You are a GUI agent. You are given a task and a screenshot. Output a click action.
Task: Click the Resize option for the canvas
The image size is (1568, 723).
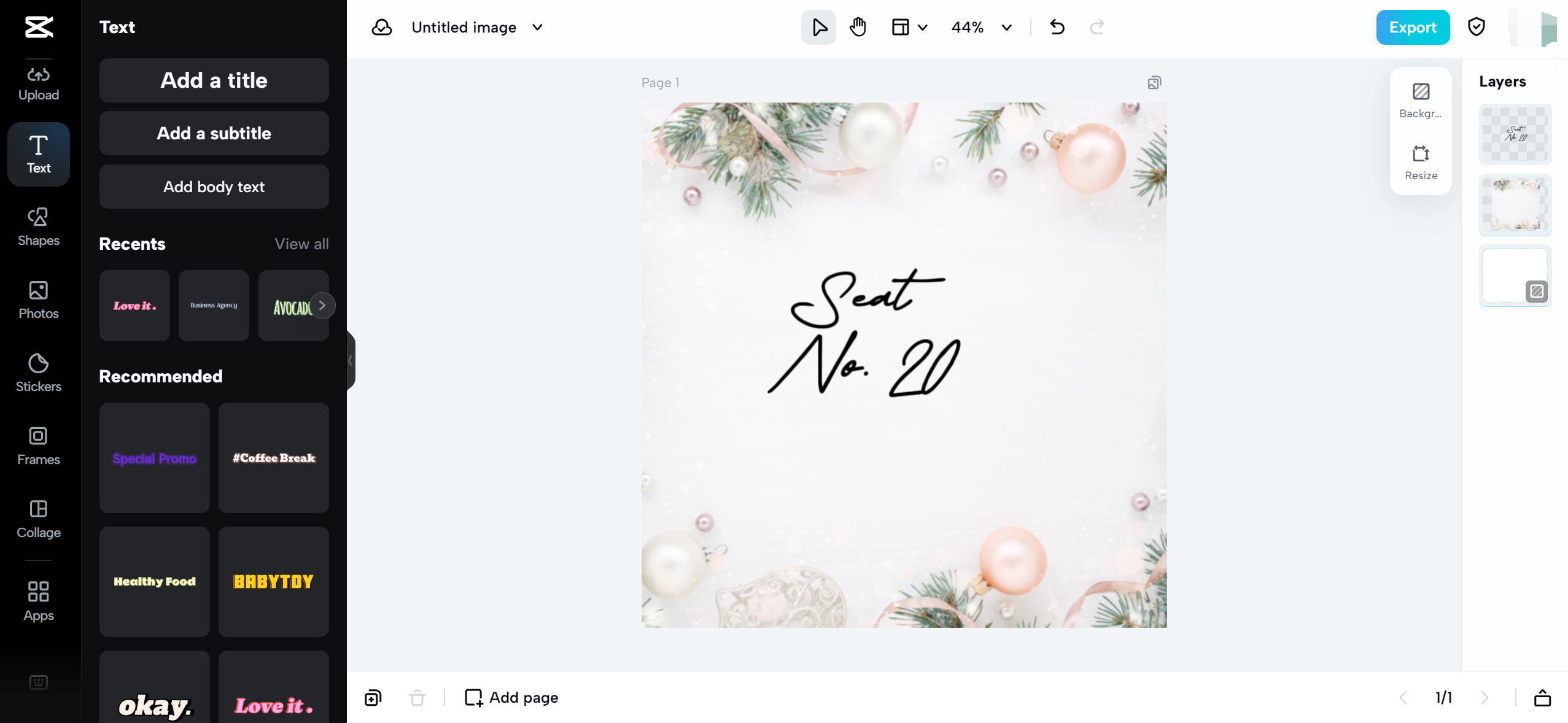tap(1420, 161)
